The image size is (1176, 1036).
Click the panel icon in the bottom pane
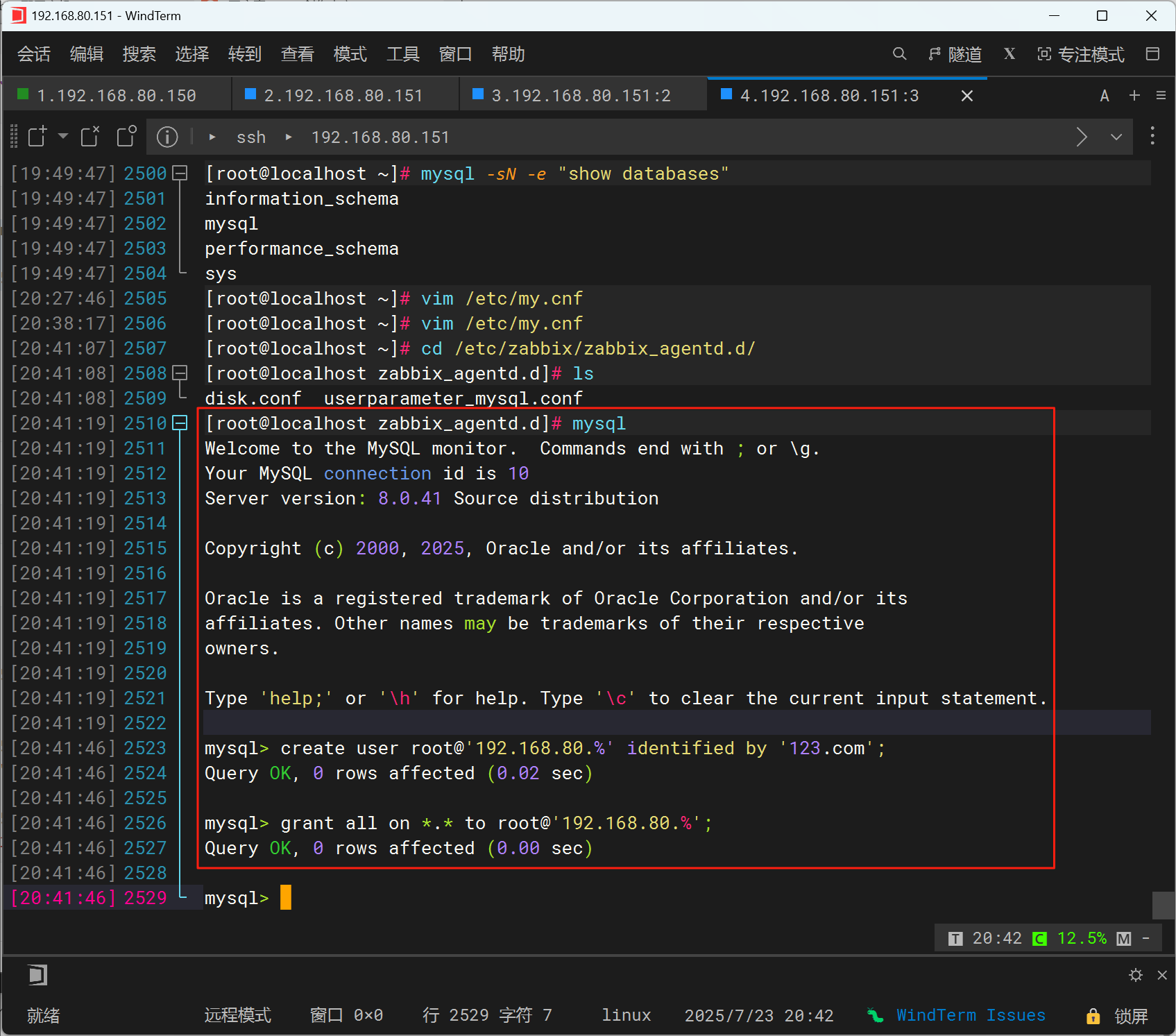click(x=37, y=976)
